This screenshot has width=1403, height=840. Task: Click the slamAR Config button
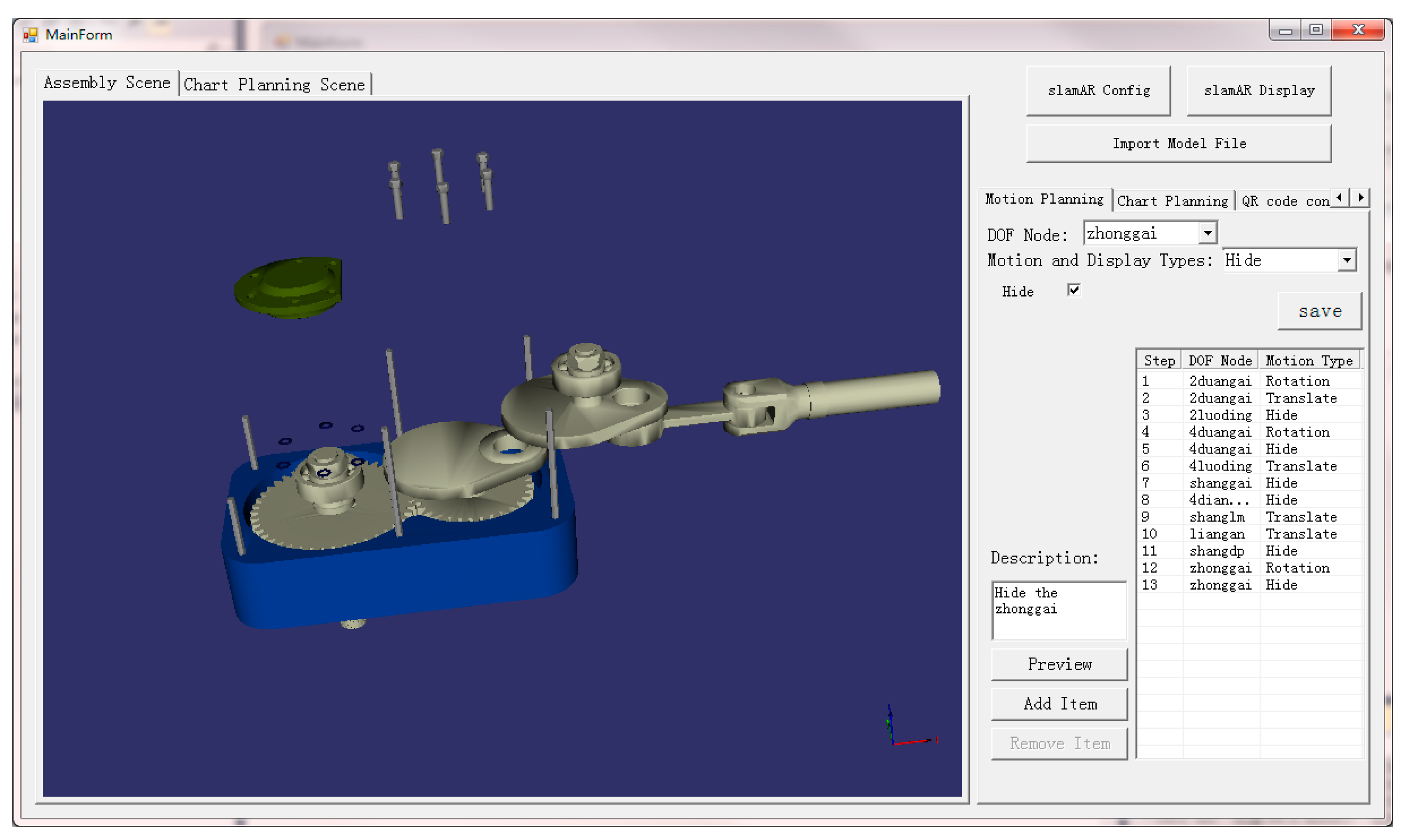tap(1098, 90)
